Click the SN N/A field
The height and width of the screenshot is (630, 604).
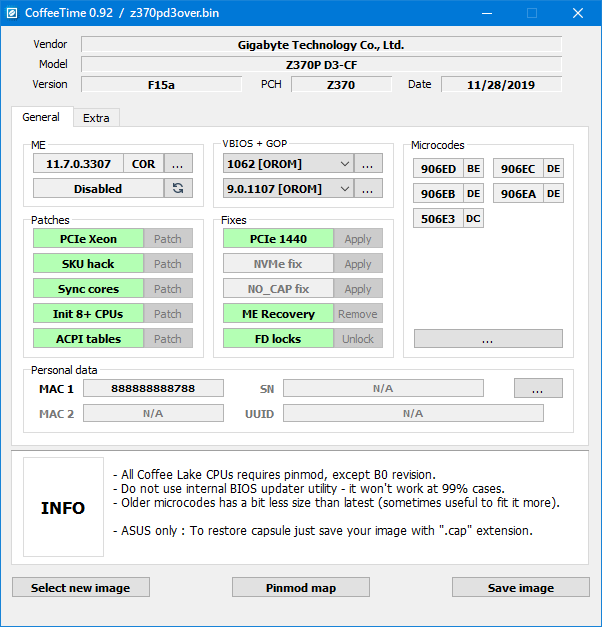383,389
